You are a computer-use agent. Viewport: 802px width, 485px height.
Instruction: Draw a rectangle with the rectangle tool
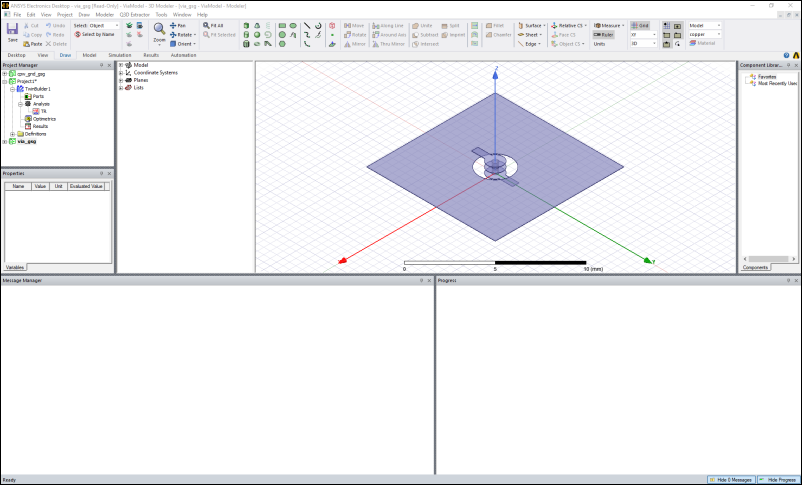click(x=282, y=26)
